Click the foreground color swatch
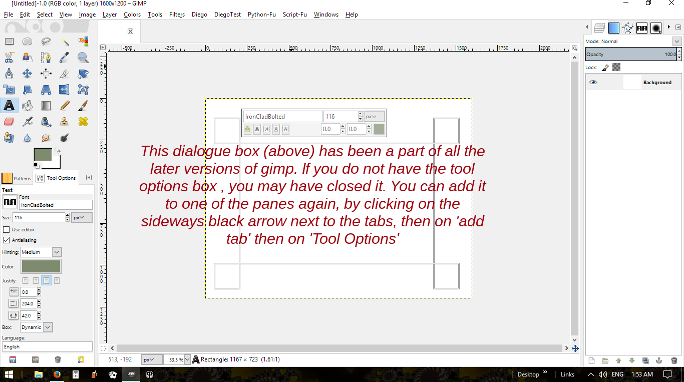Image resolution: width=684 pixels, height=382 pixels. (42, 154)
